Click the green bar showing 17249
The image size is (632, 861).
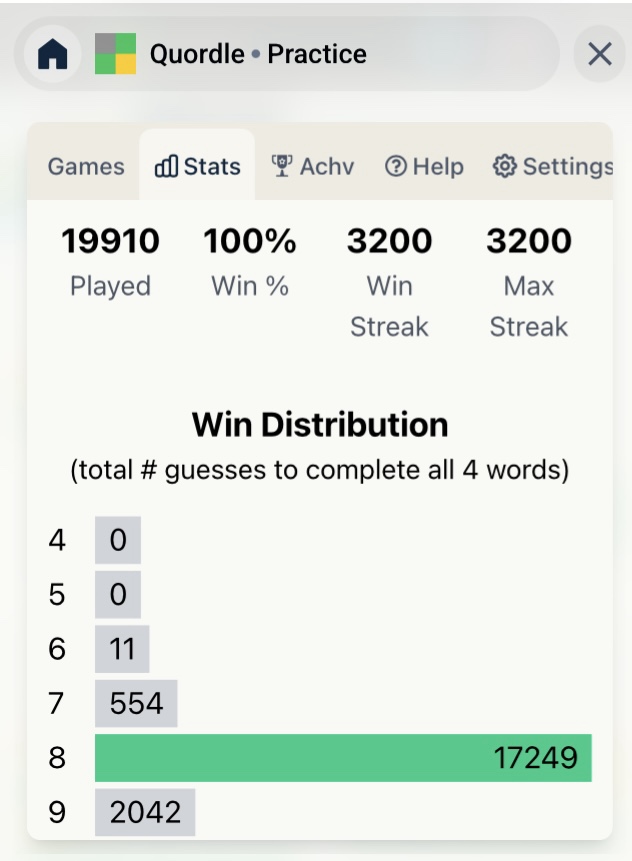tap(343, 758)
